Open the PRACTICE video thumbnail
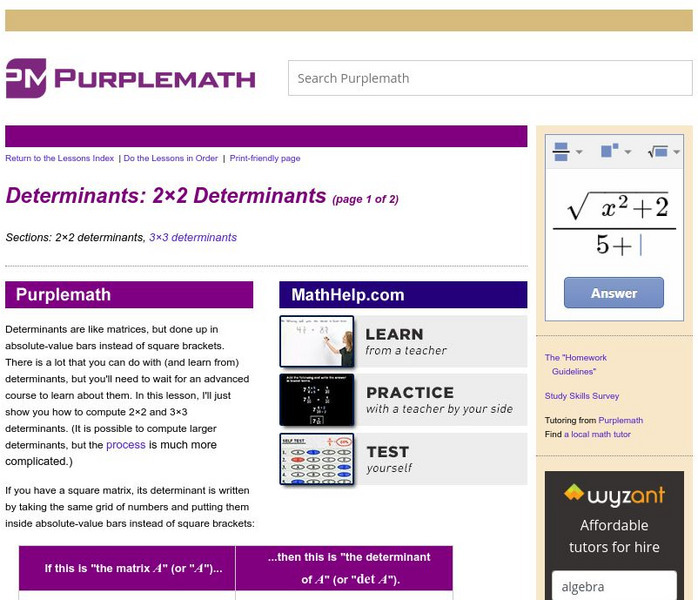This screenshot has width=698, height=600. point(317,400)
